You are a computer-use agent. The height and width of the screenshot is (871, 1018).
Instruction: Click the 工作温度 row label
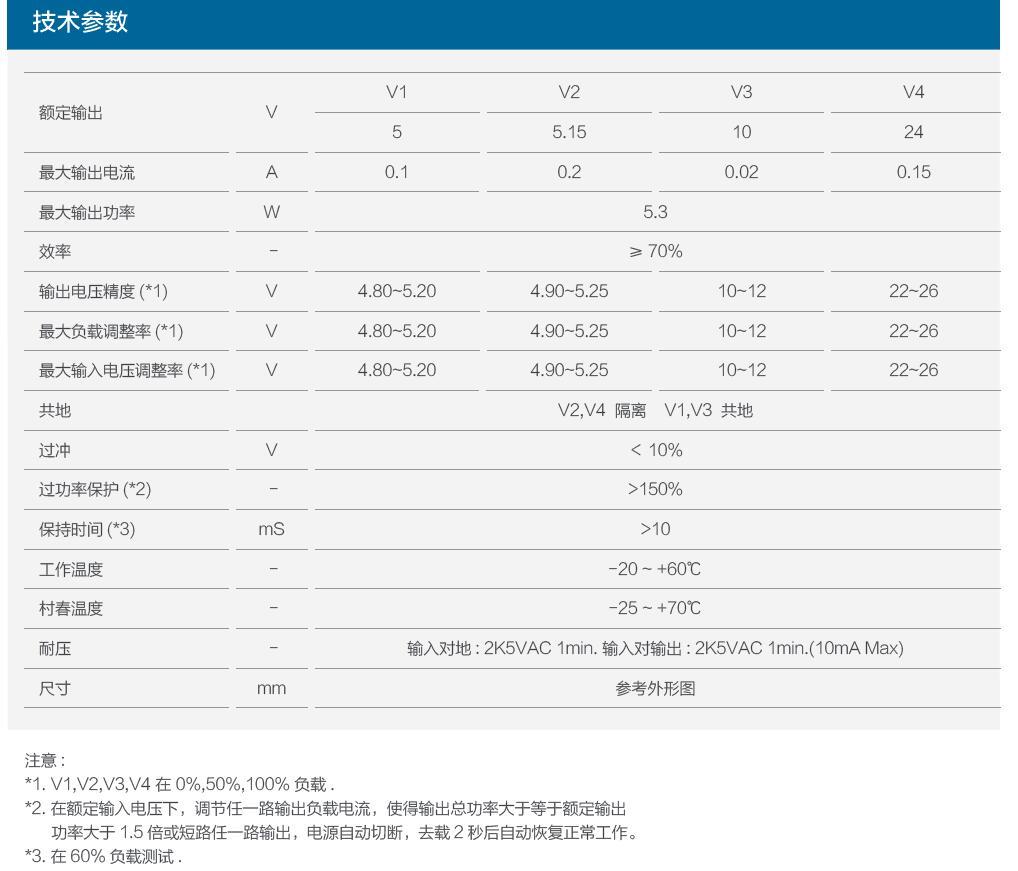pyautogui.click(x=71, y=570)
